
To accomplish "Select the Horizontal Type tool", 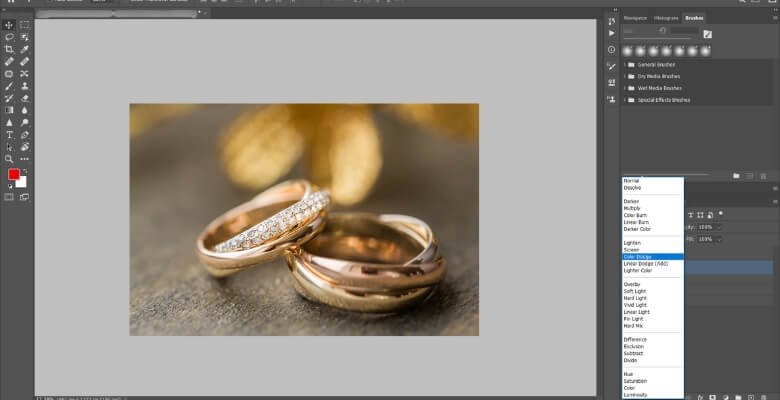I will (x=9, y=135).
